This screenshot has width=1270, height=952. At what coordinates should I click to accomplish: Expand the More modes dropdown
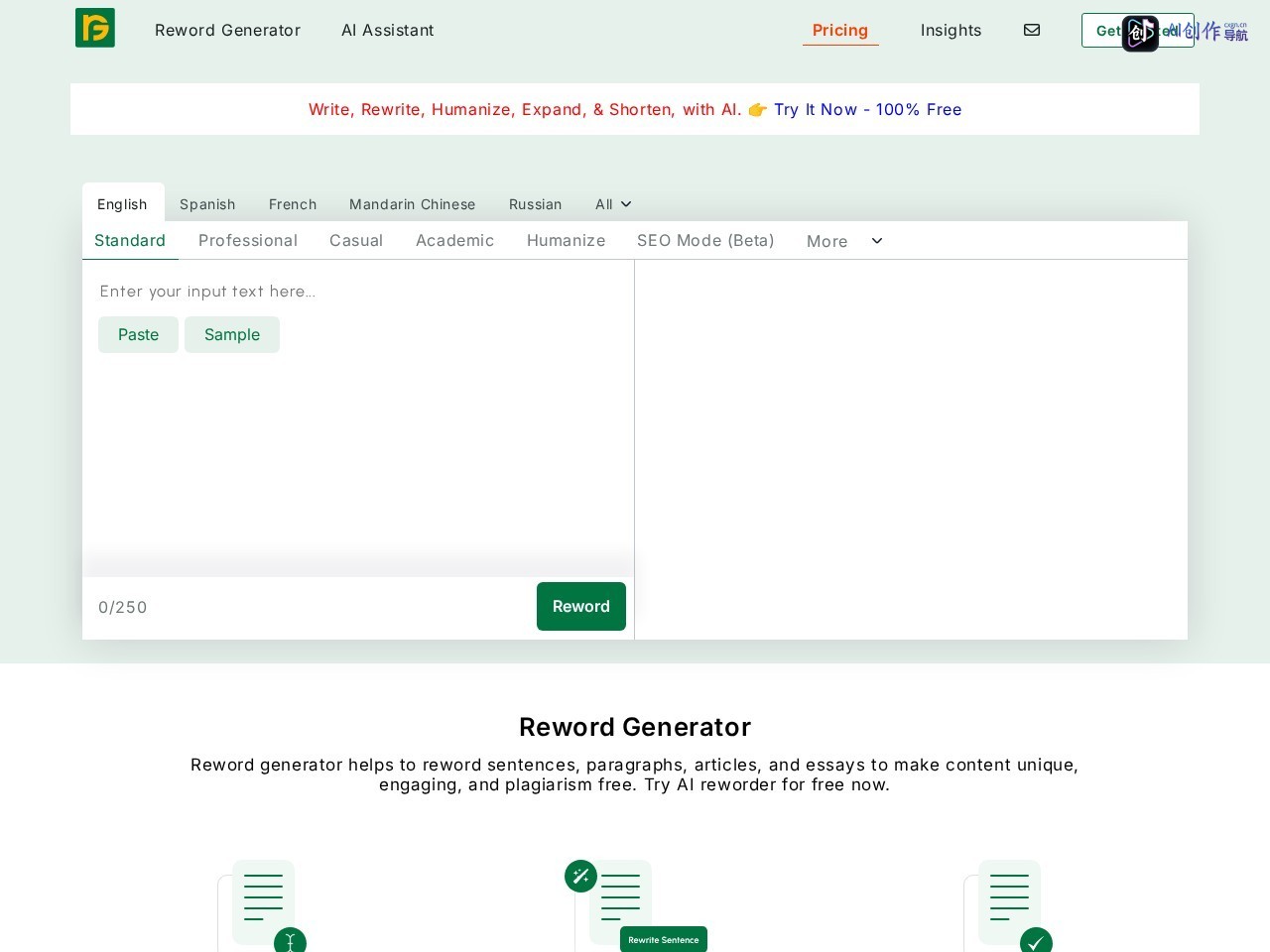[844, 241]
